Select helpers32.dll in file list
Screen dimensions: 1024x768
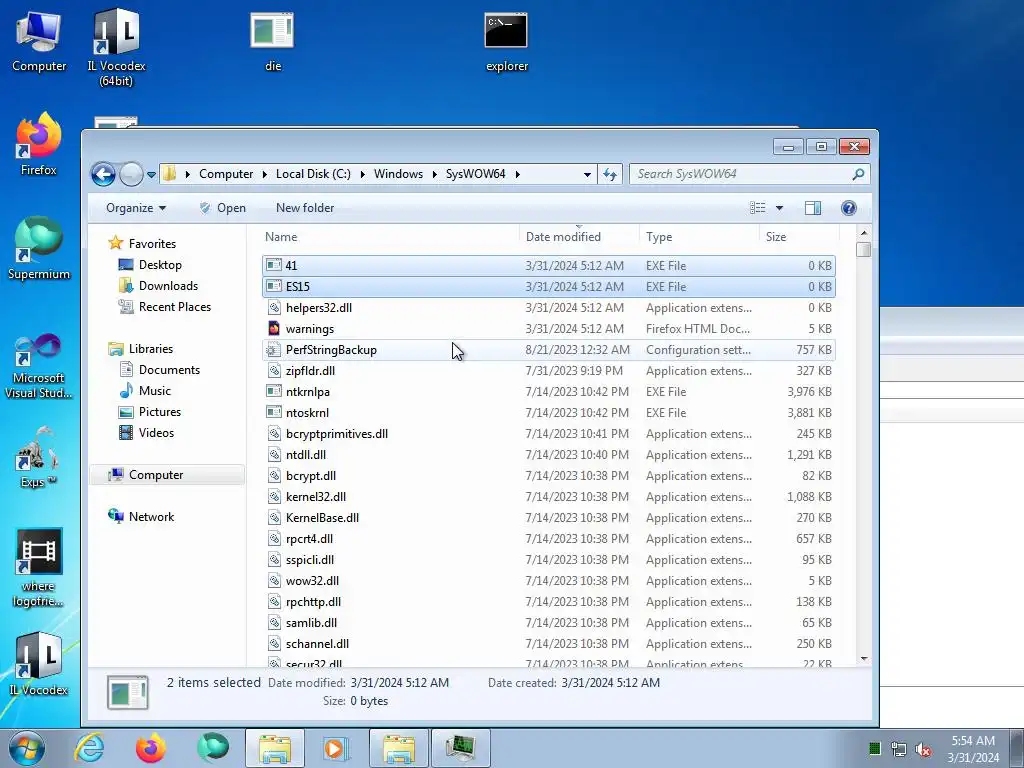point(549,308)
